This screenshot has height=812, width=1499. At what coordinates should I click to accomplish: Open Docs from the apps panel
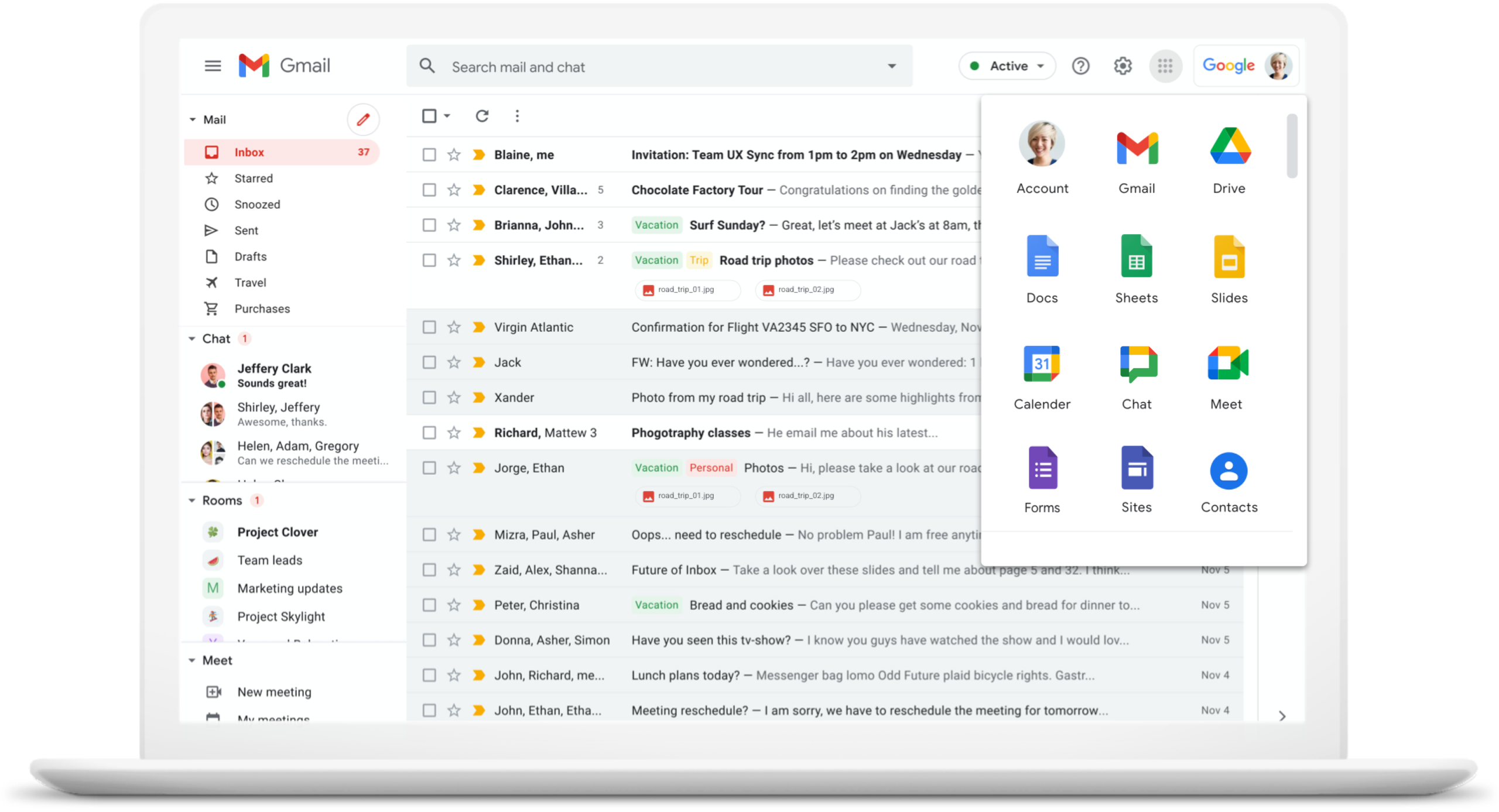tap(1042, 269)
